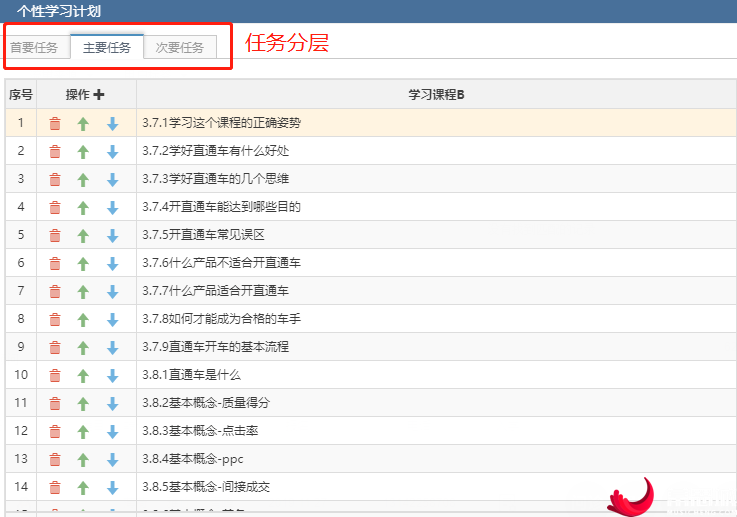Move row 5 up
This screenshot has width=737, height=517.
pyautogui.click(x=83, y=235)
